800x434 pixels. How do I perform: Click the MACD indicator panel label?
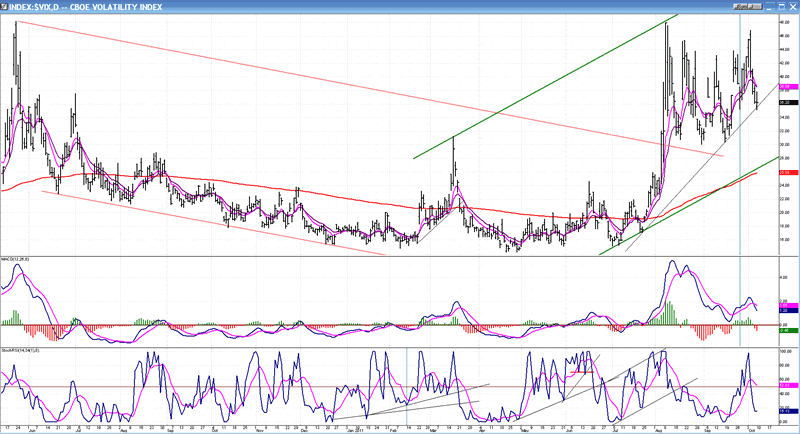pyautogui.click(x=20, y=261)
